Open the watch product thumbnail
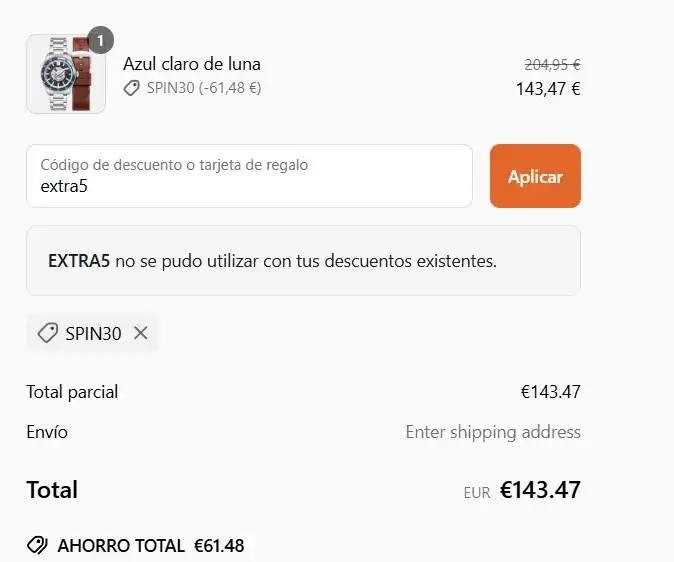The image size is (674, 562). pos(65,75)
